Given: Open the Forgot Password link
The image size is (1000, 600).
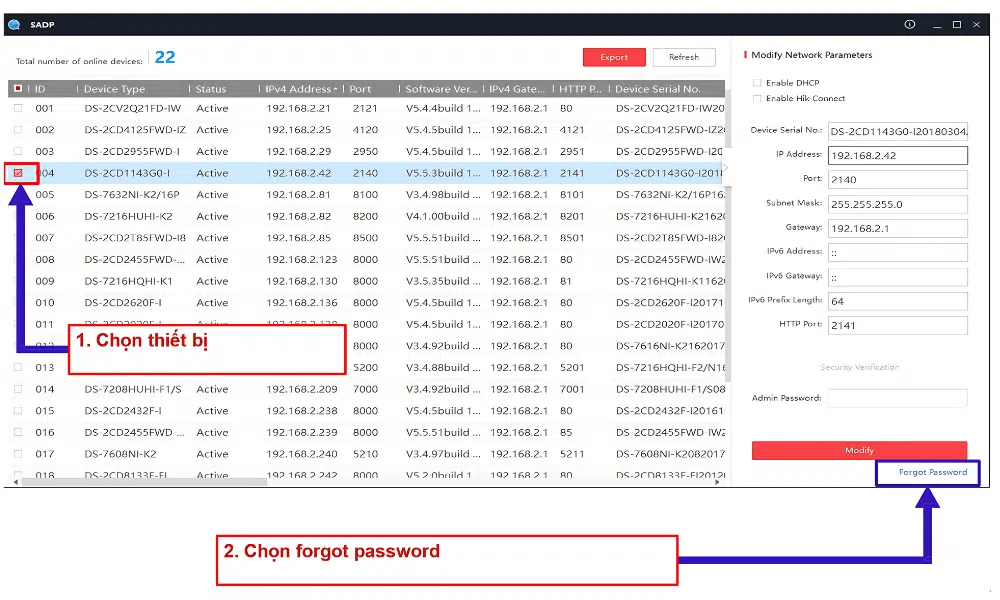Looking at the screenshot, I should click(x=932, y=472).
